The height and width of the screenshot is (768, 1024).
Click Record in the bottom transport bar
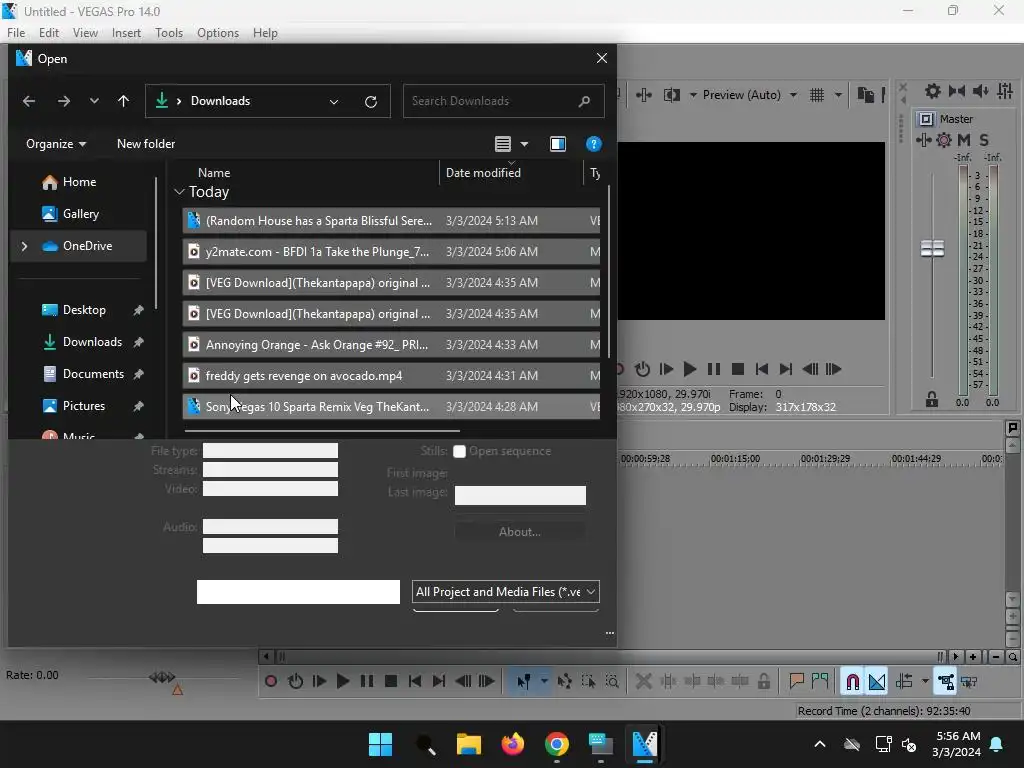click(270, 681)
